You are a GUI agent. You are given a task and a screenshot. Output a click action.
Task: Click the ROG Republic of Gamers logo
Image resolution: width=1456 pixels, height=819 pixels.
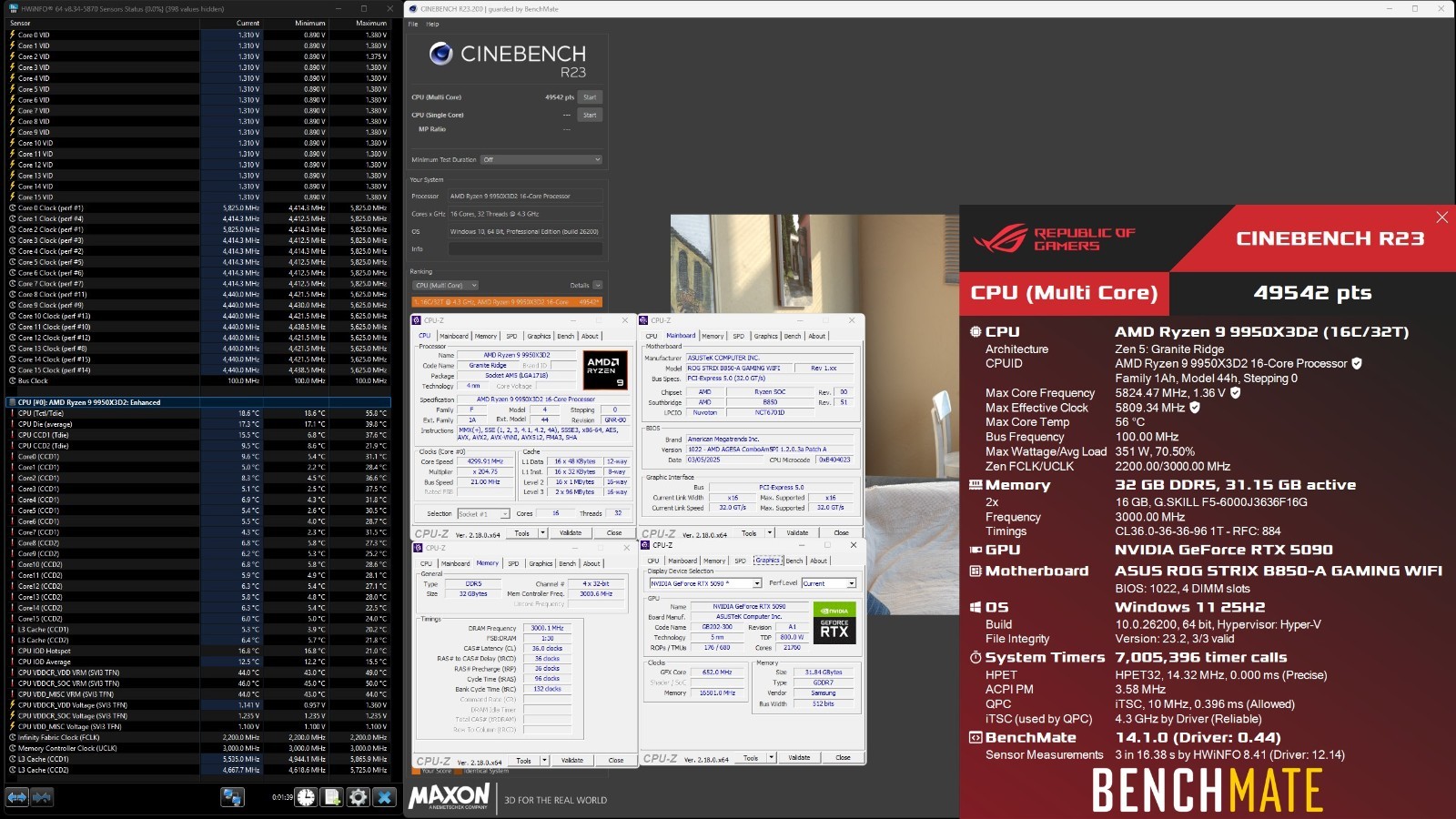(x=1054, y=239)
